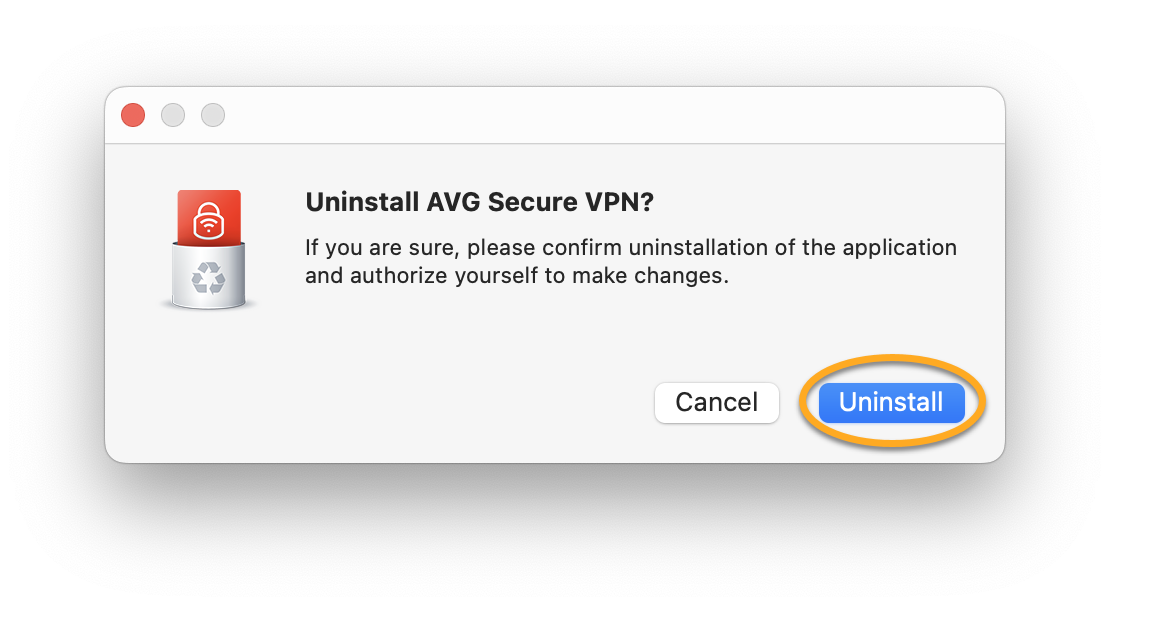The height and width of the screenshot is (621, 1167).
Task: Click the shadow beneath the trash can icon
Action: click(209, 306)
